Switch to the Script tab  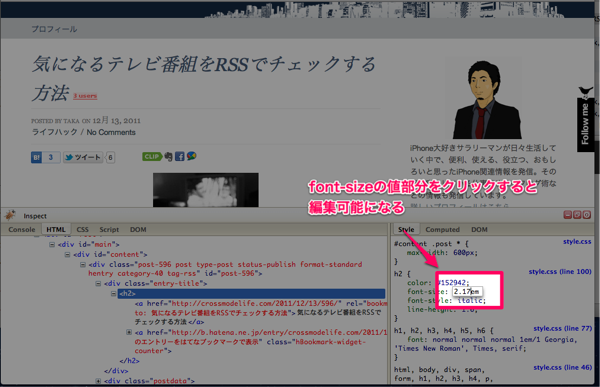click(x=109, y=229)
